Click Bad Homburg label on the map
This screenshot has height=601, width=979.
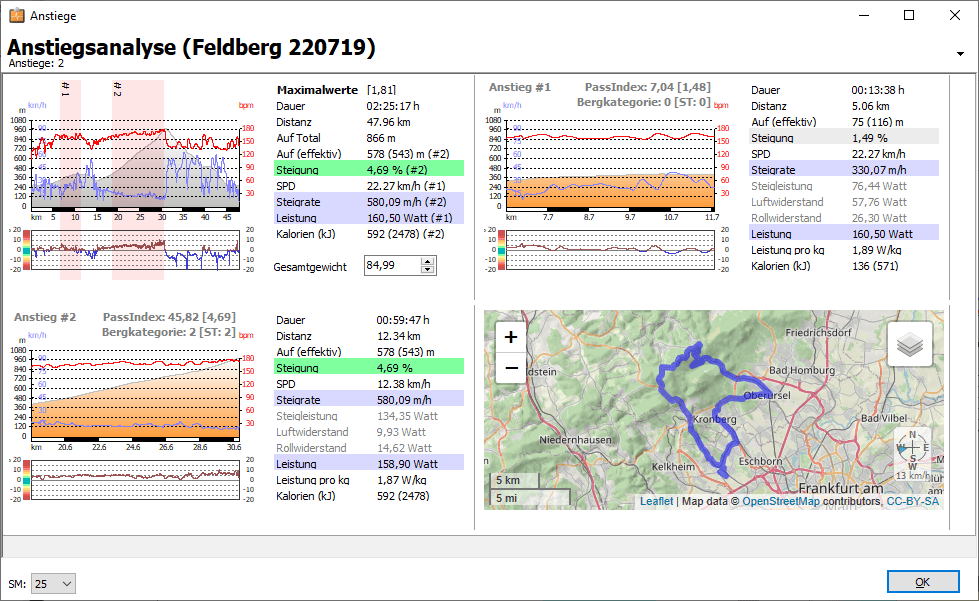coord(802,370)
